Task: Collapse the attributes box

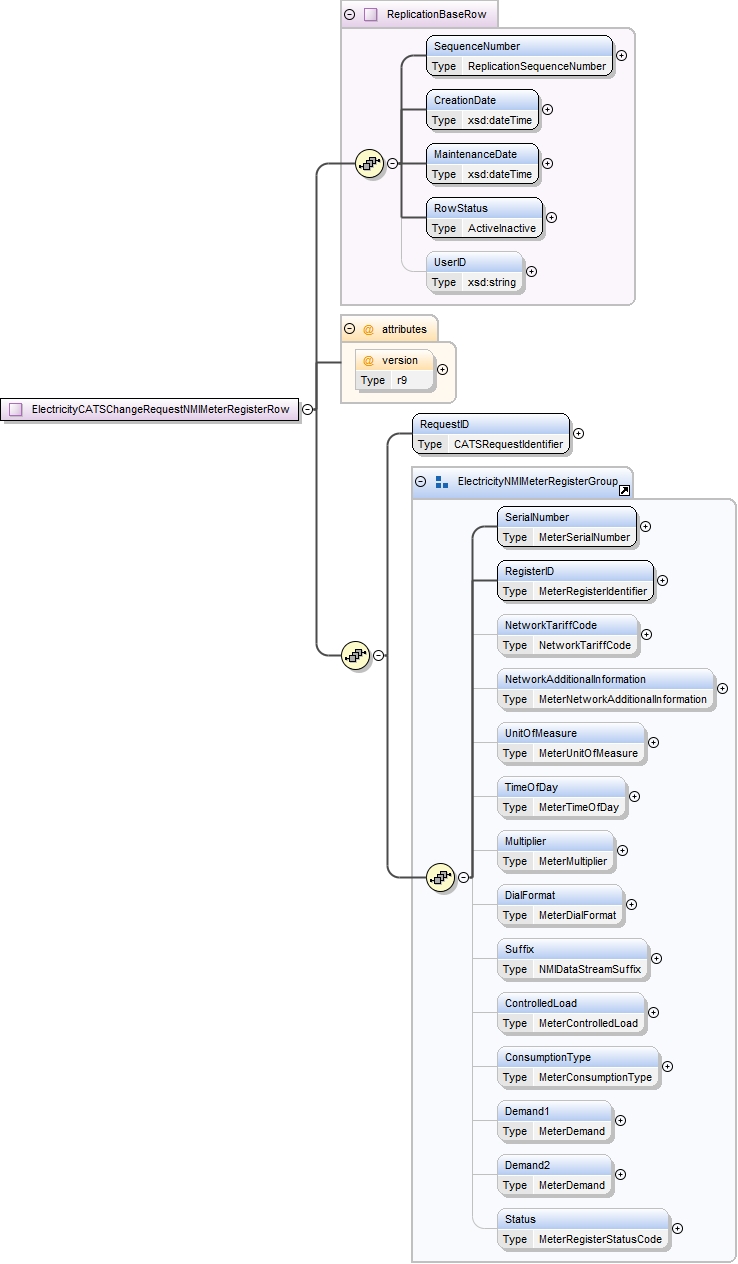Action: click(x=349, y=329)
